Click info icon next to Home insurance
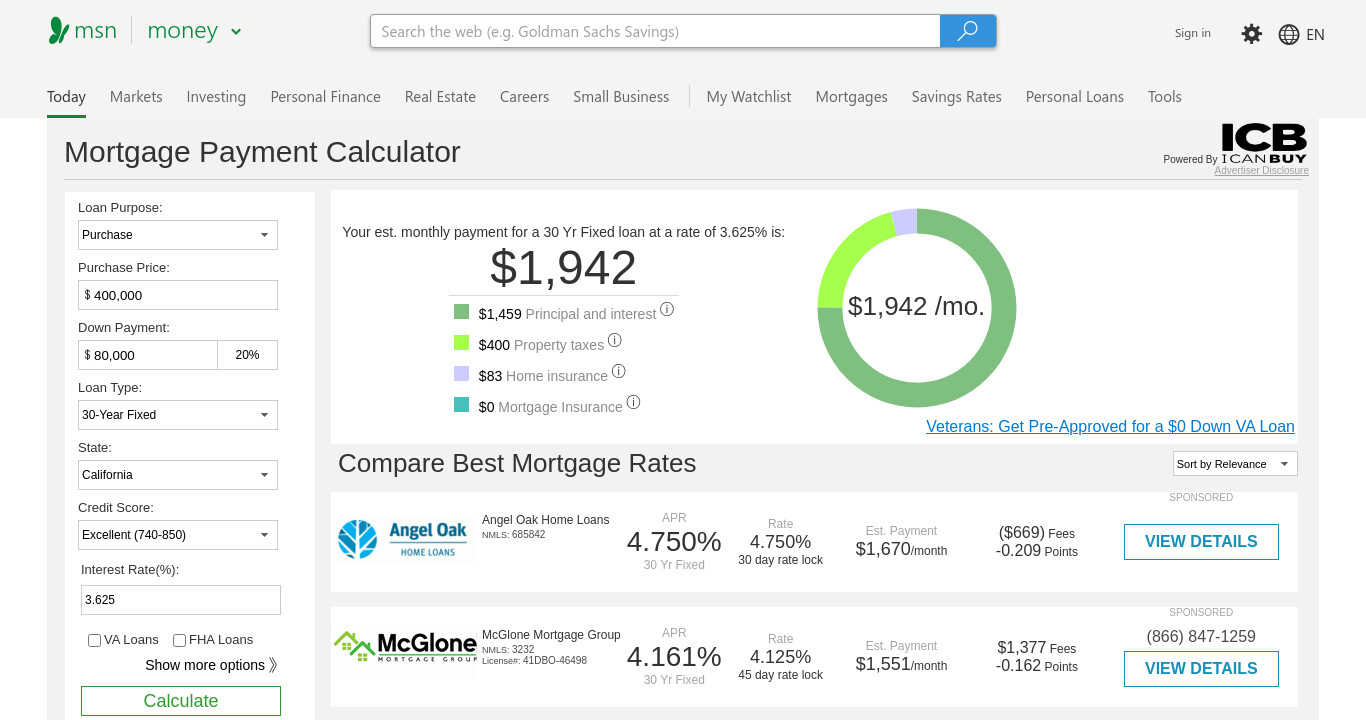Image resolution: width=1366 pixels, height=720 pixels. tap(619, 371)
